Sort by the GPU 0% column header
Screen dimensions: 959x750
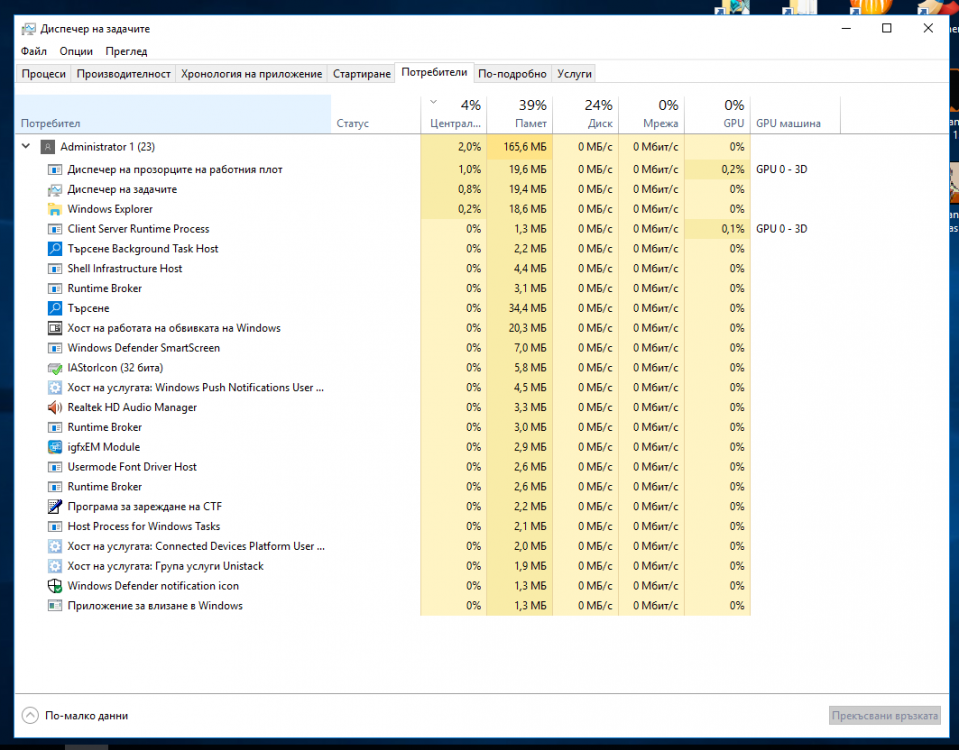click(x=717, y=114)
